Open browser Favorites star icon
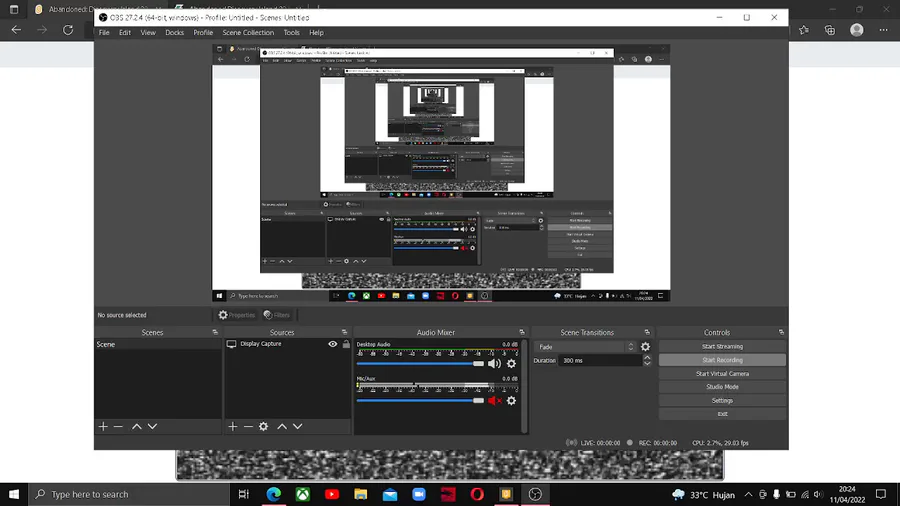Screen dimensions: 900x506 [804, 30]
